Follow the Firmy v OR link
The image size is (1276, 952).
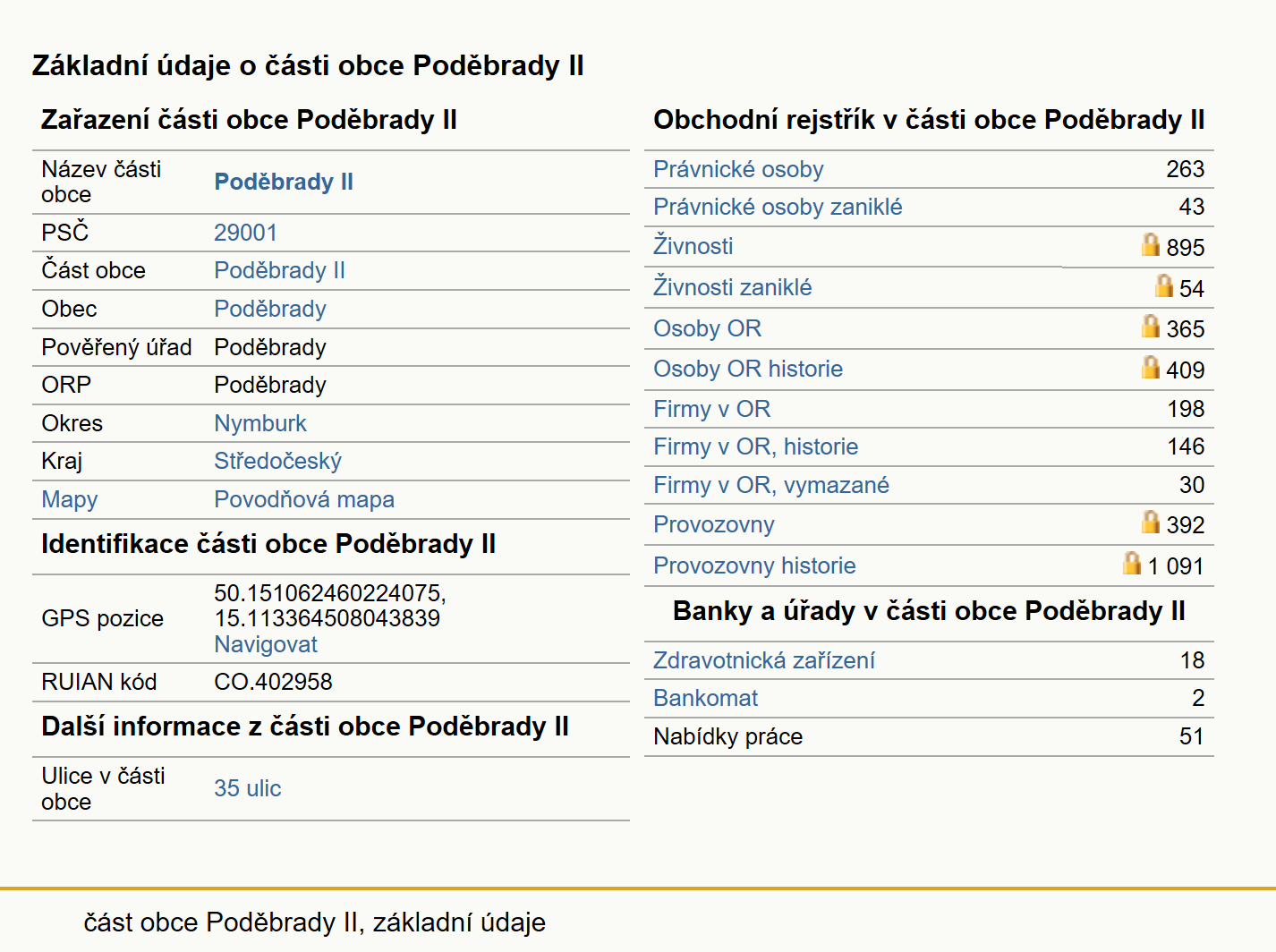711,409
